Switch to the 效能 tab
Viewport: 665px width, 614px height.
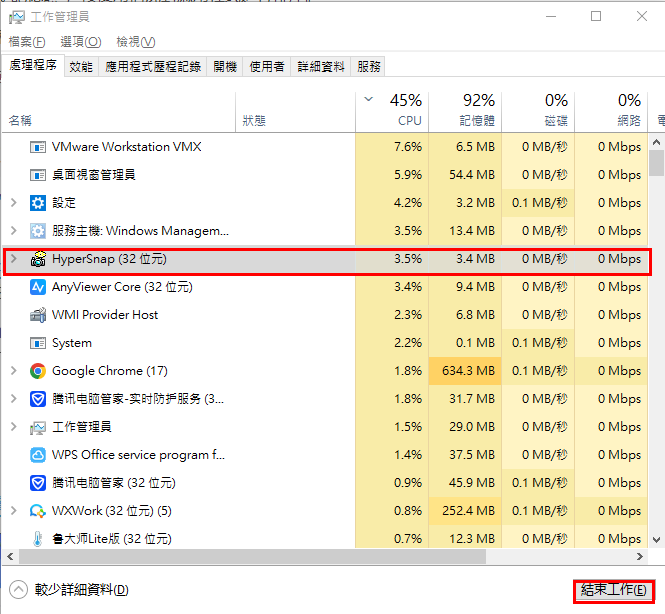click(81, 67)
